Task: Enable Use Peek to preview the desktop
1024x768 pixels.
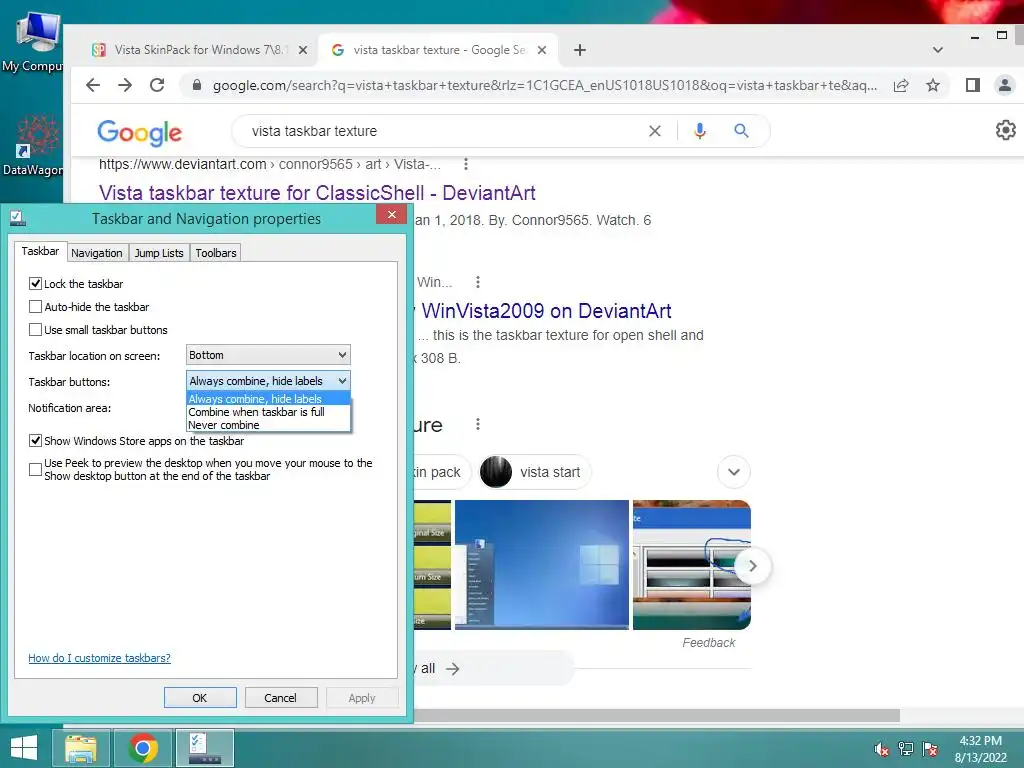Action: [x=35, y=470]
